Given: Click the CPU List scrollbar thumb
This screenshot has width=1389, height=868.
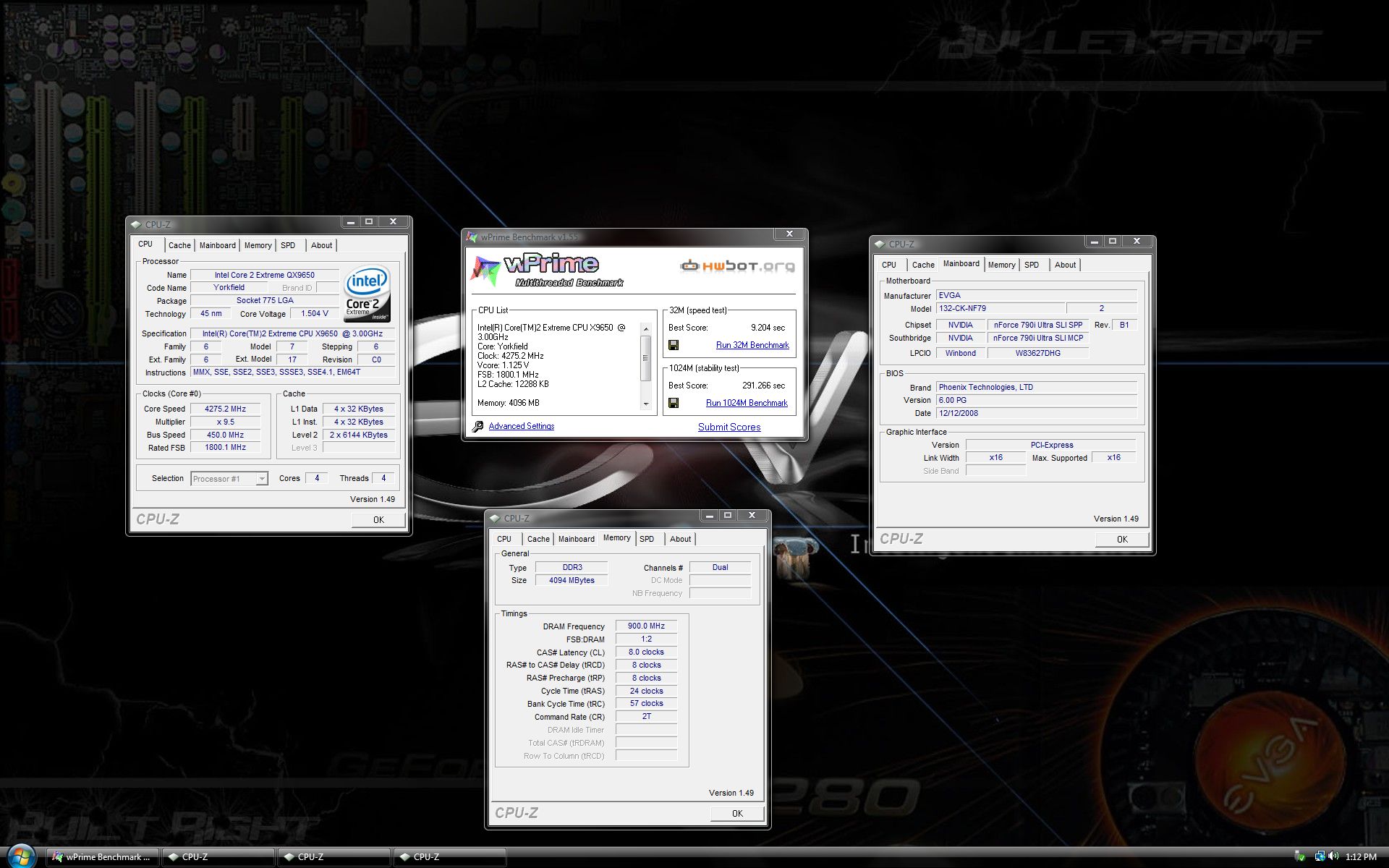Looking at the screenshot, I should 645,357.
